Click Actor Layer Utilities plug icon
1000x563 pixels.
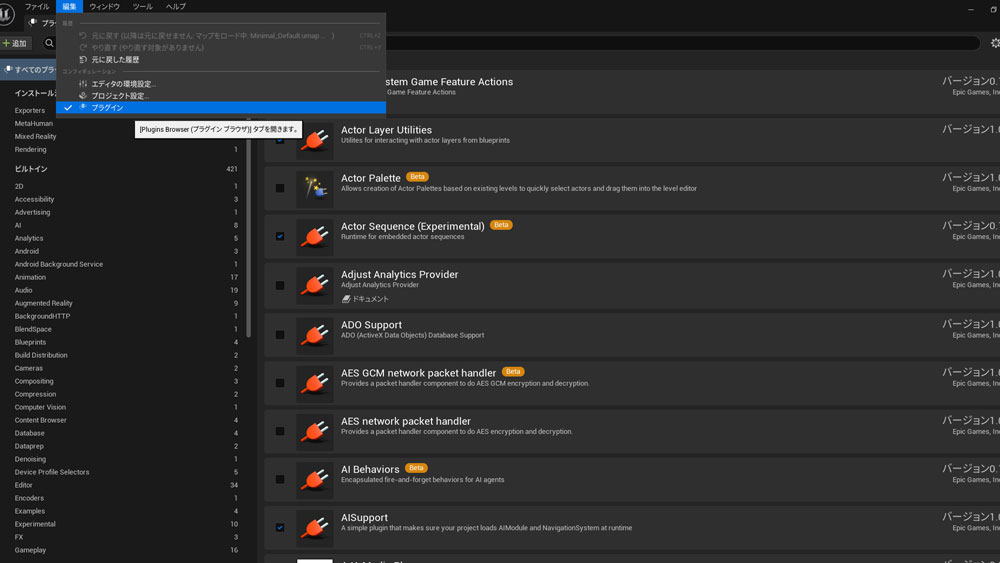(x=314, y=141)
